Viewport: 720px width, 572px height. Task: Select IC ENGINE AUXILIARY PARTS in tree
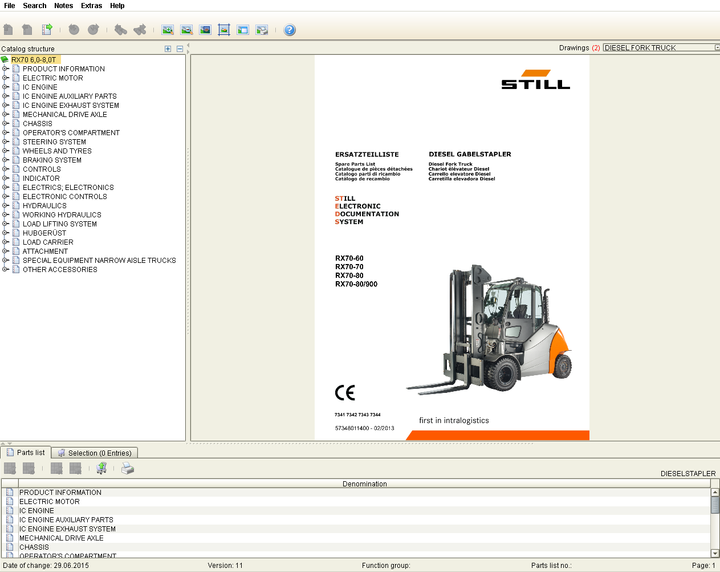pos(69,96)
